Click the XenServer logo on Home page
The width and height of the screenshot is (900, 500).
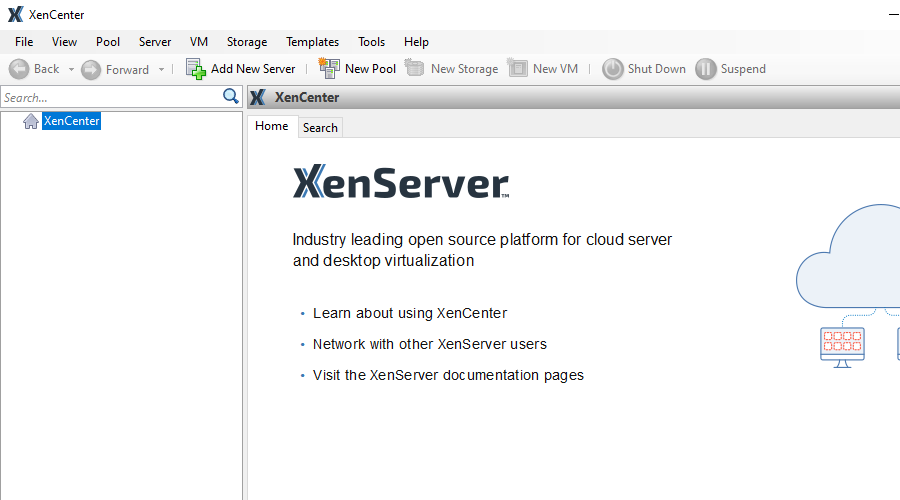(401, 183)
